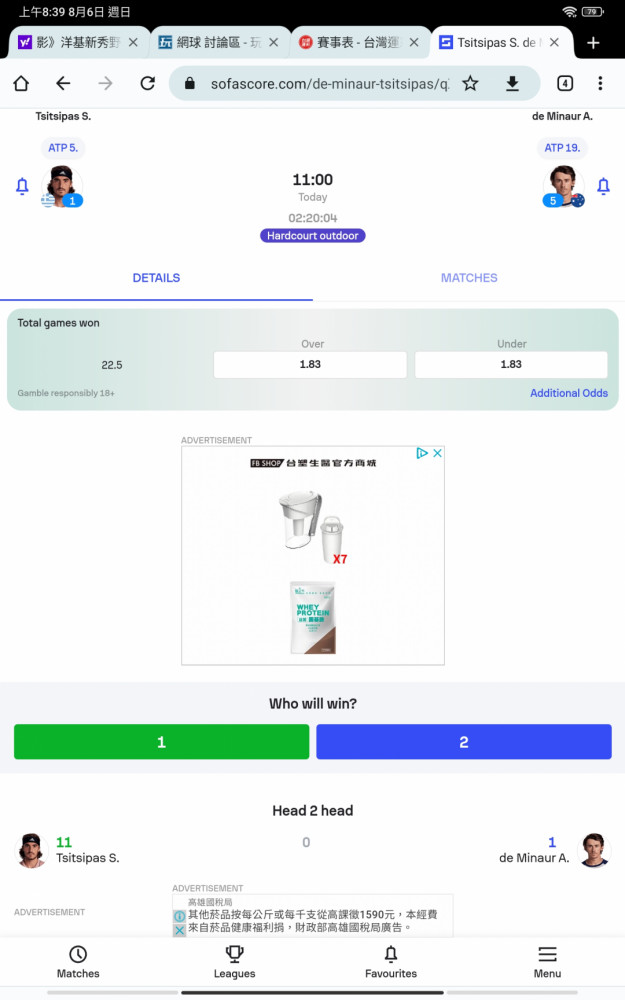Image resolution: width=625 pixels, height=1000 pixels.
Task: Open a new tab with plus icon
Action: tap(593, 43)
